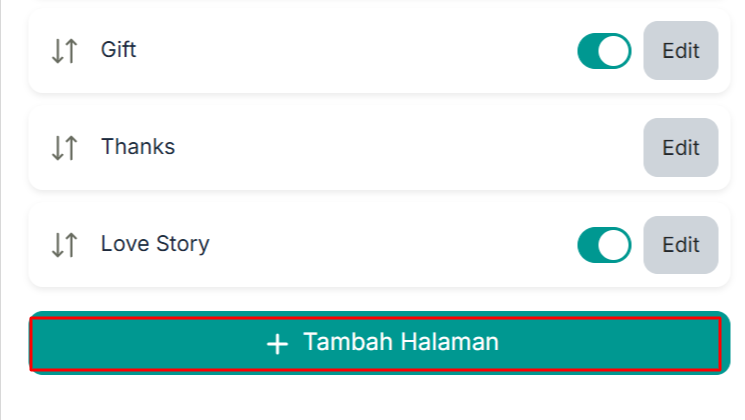Add a new page with Tambah Halaman
The width and height of the screenshot is (745, 420).
(x=380, y=343)
